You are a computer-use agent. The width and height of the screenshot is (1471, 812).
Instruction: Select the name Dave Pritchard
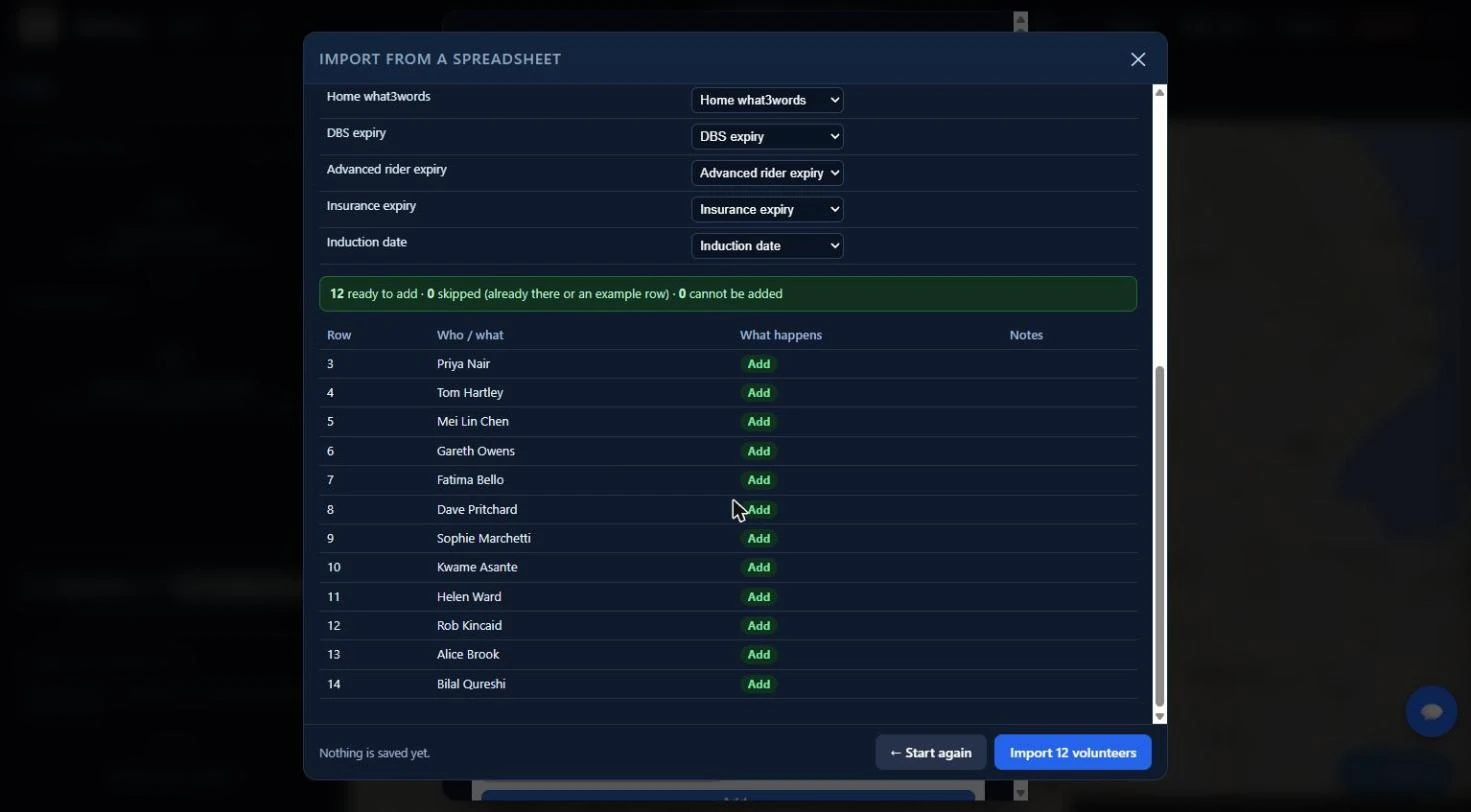(x=477, y=510)
